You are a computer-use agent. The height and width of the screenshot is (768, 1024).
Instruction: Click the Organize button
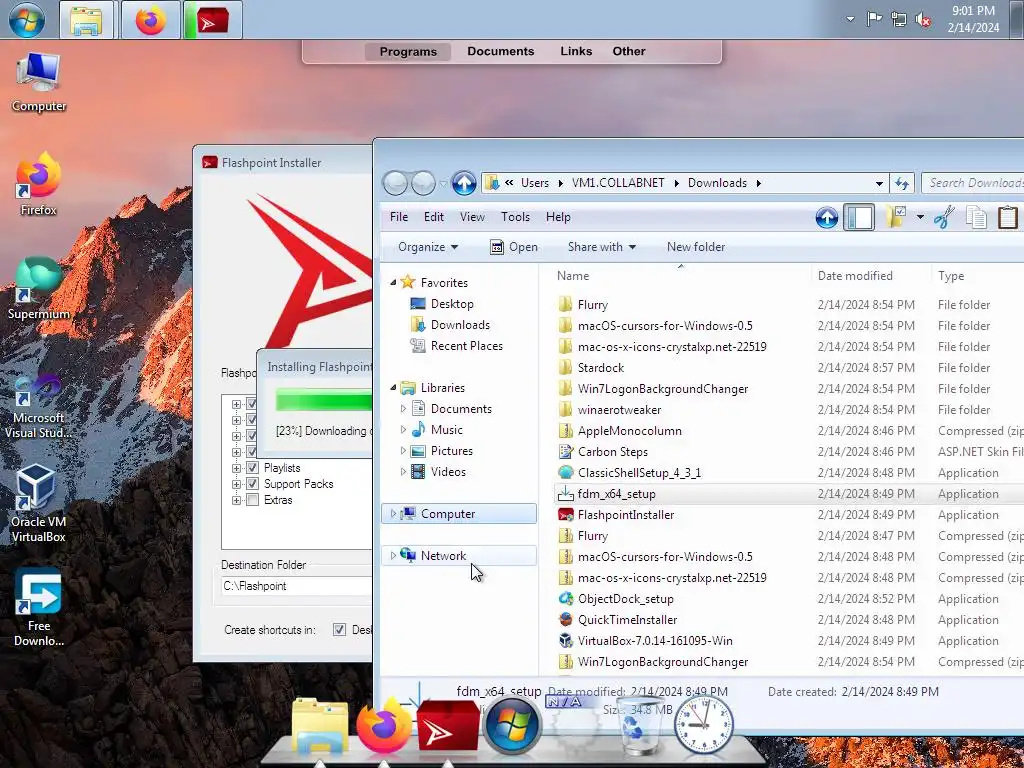pos(428,248)
